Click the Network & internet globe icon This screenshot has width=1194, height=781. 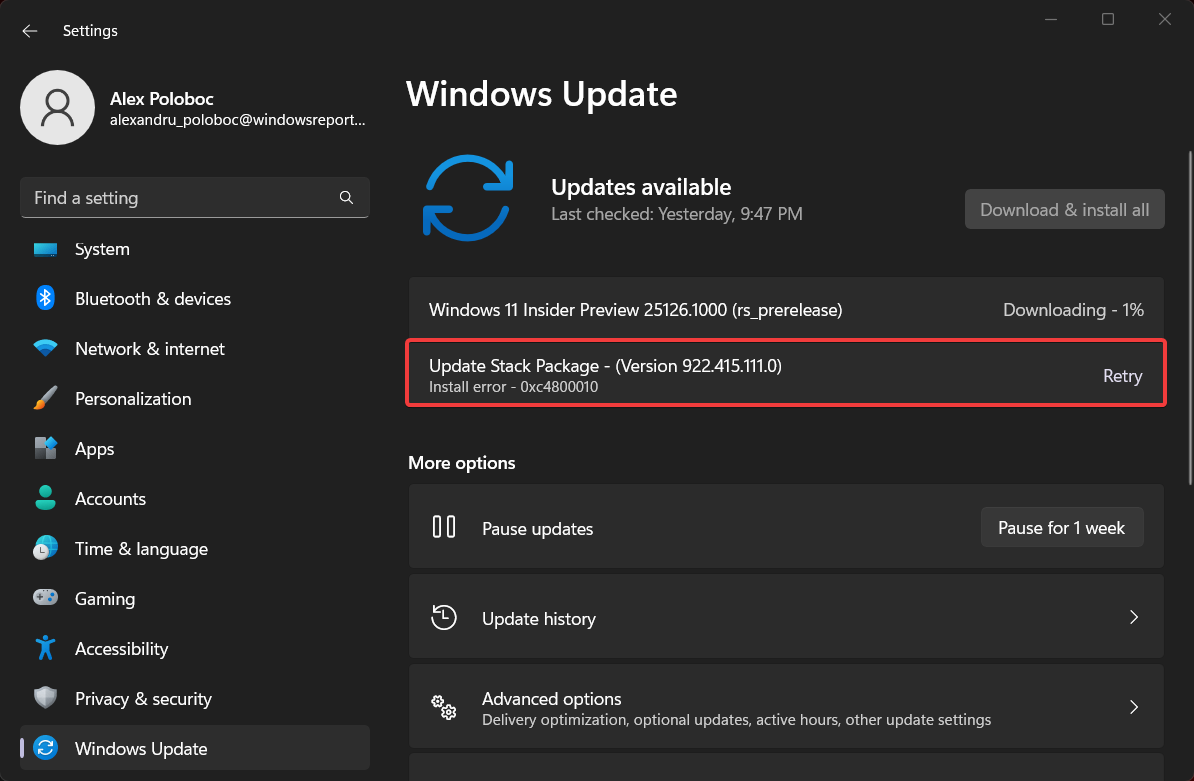[x=45, y=348]
